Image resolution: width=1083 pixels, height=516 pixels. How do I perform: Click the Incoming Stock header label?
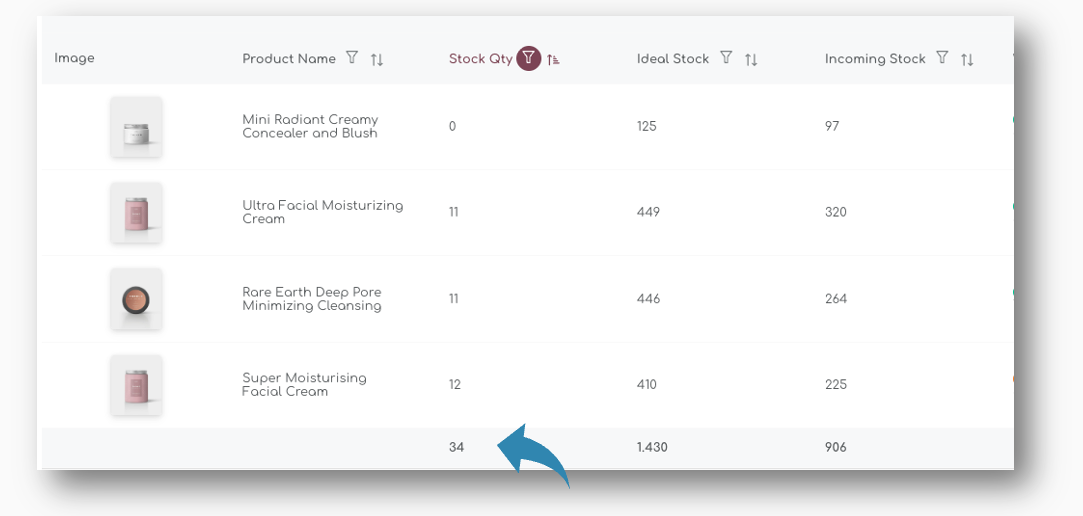(875, 59)
